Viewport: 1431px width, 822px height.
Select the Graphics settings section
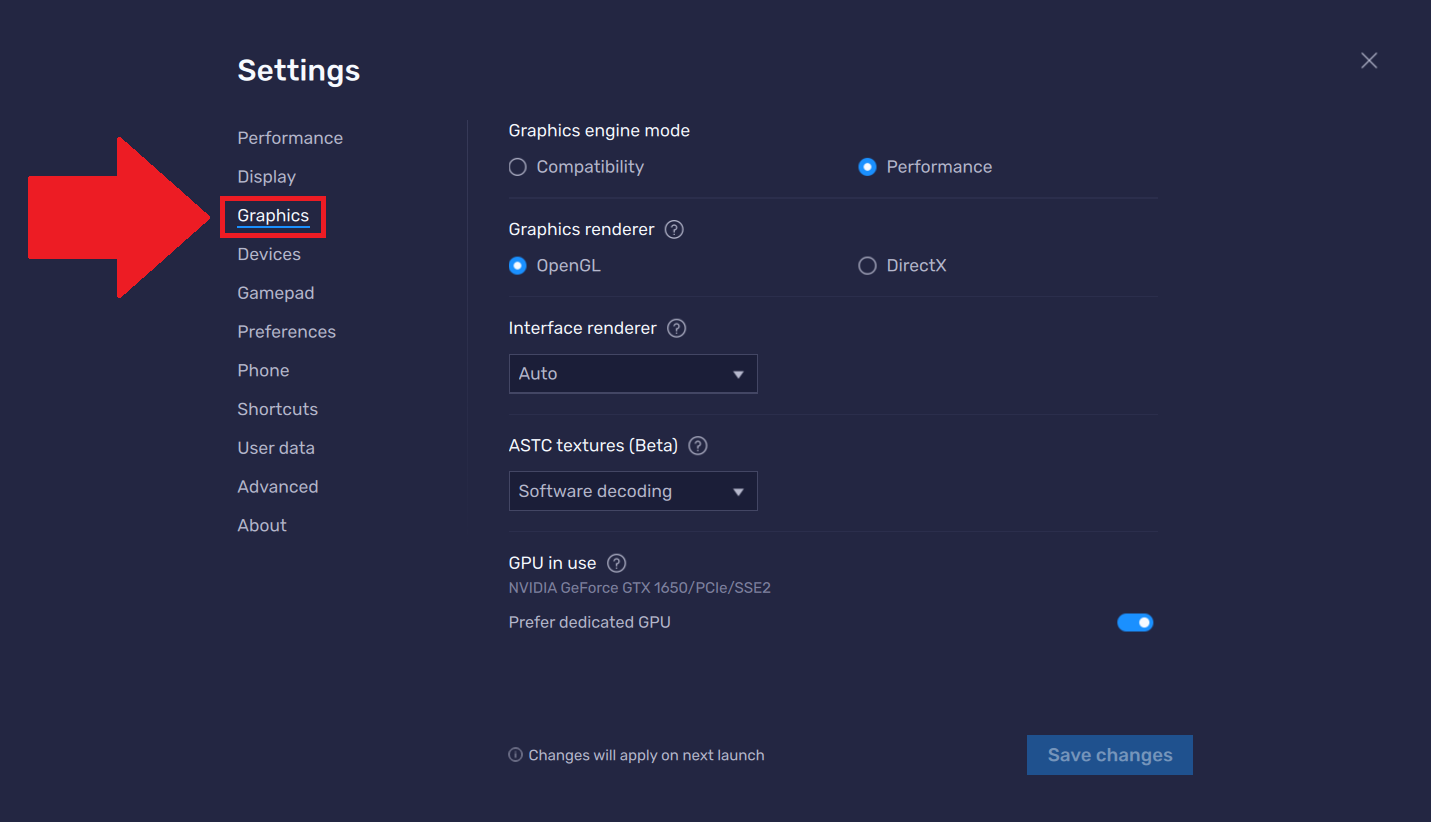(x=273, y=216)
